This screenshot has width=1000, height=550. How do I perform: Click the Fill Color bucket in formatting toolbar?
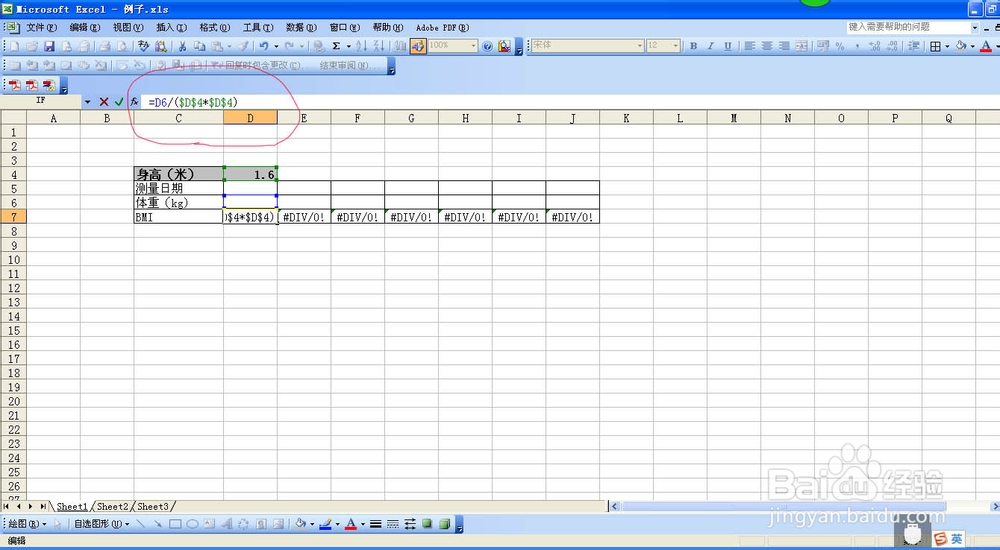[960, 46]
